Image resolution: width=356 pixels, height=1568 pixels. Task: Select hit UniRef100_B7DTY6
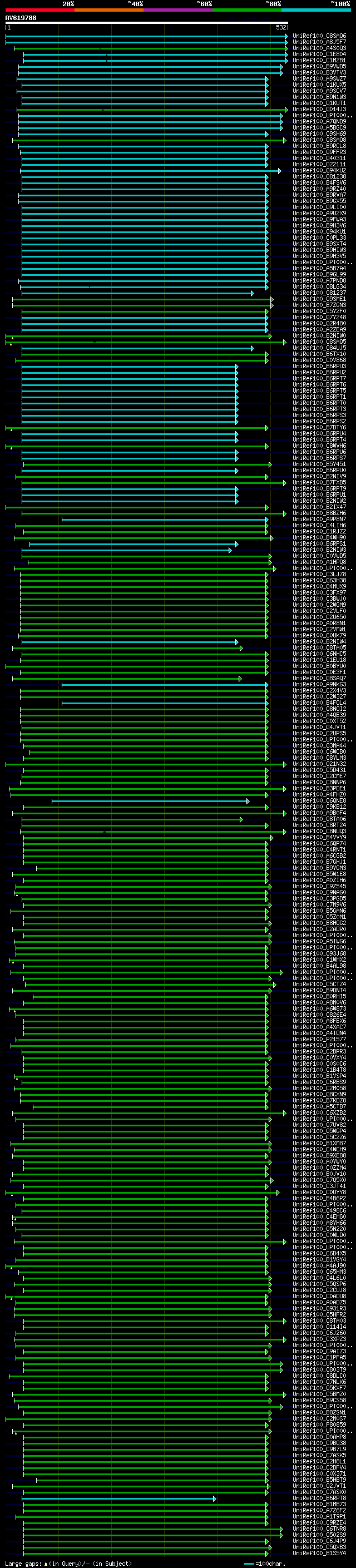coord(319,427)
